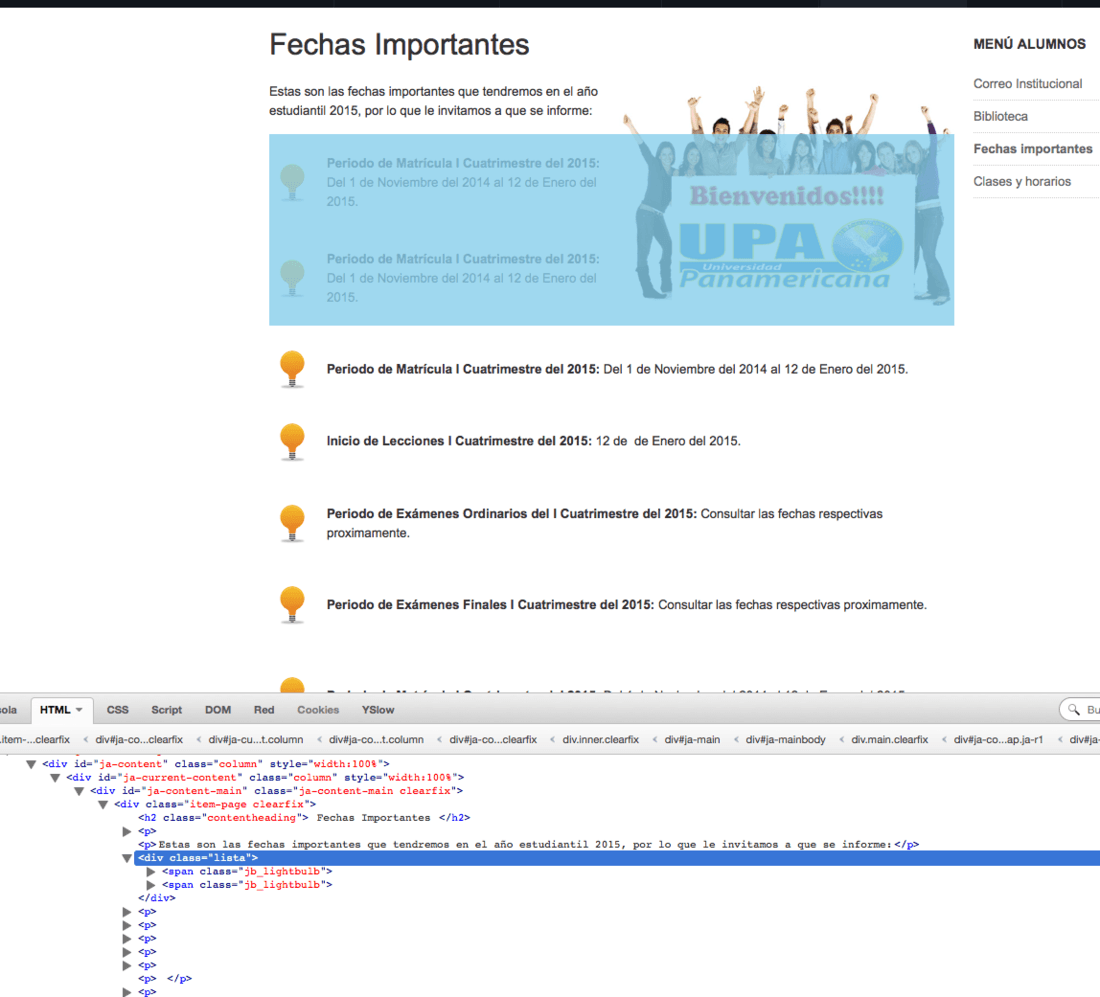Click the Correo Institucional menu link
Image resolution: width=1100 pixels, height=997 pixels.
point(1027,83)
